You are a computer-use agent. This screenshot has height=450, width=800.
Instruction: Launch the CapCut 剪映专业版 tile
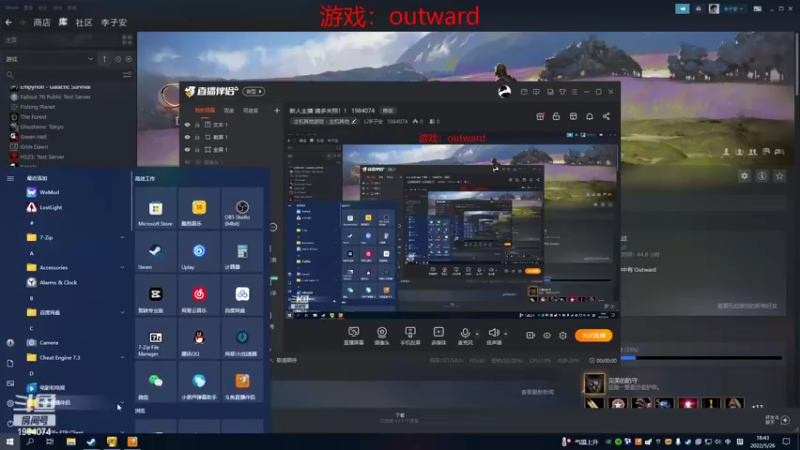(156, 295)
